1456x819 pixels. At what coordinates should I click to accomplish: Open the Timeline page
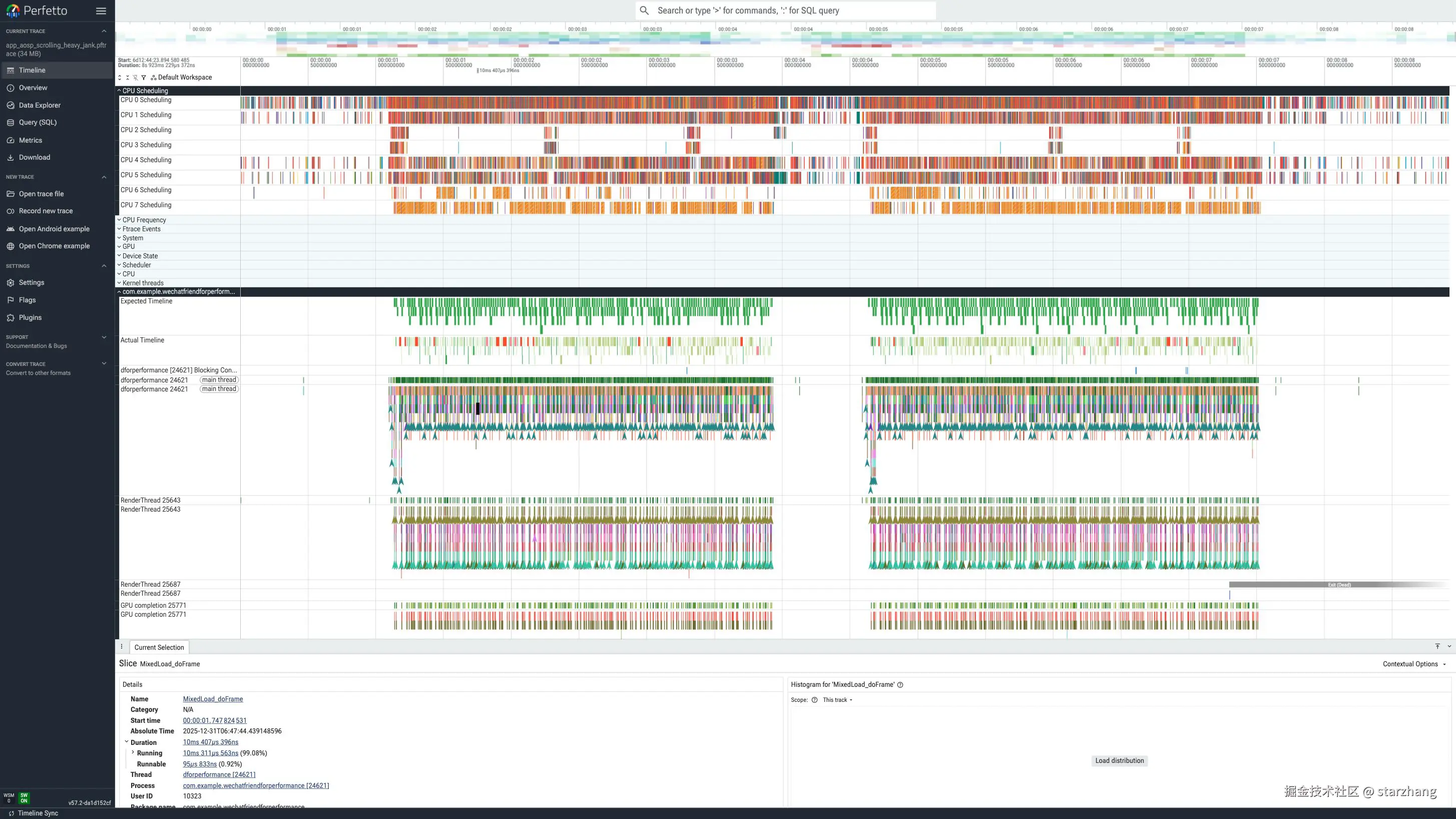pyautogui.click(x=57, y=70)
